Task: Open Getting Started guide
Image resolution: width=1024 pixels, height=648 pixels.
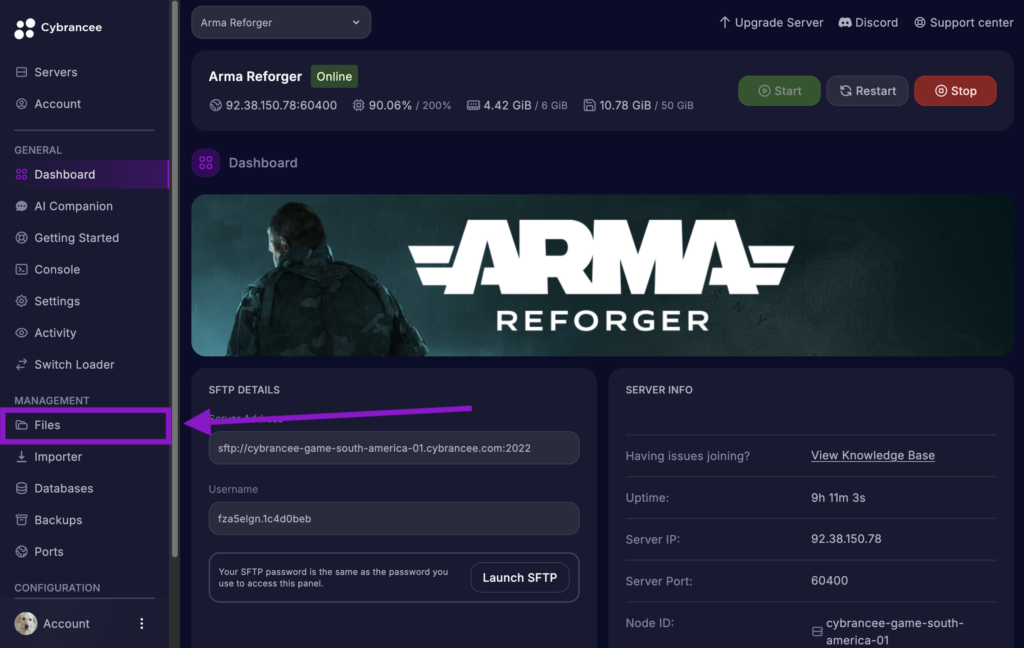Action: 76,238
